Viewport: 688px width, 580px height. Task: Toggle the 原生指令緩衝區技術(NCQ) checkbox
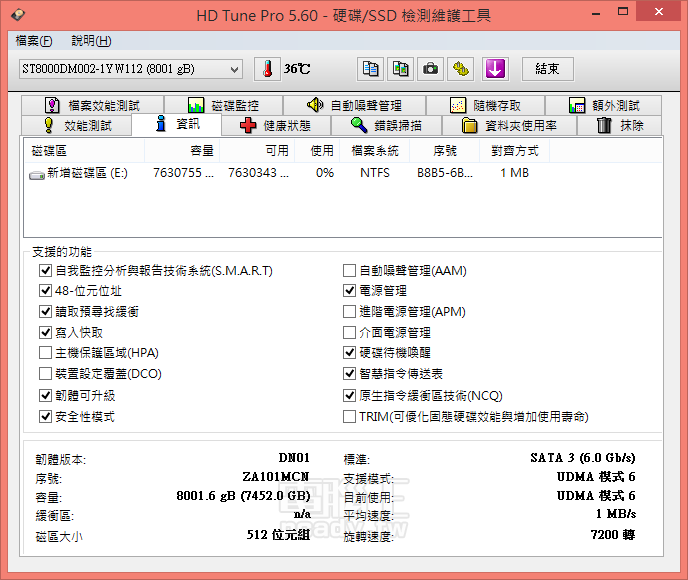pyautogui.click(x=349, y=395)
